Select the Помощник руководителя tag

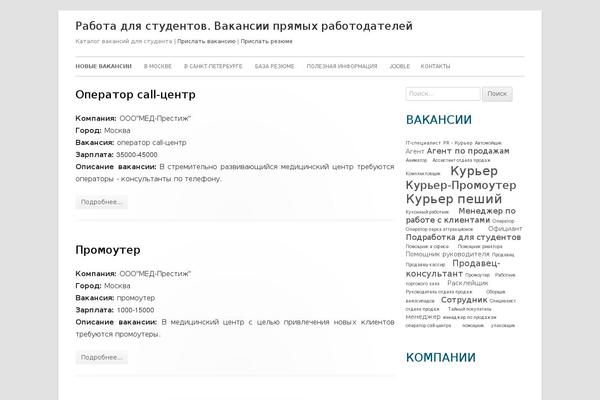[x=447, y=254]
